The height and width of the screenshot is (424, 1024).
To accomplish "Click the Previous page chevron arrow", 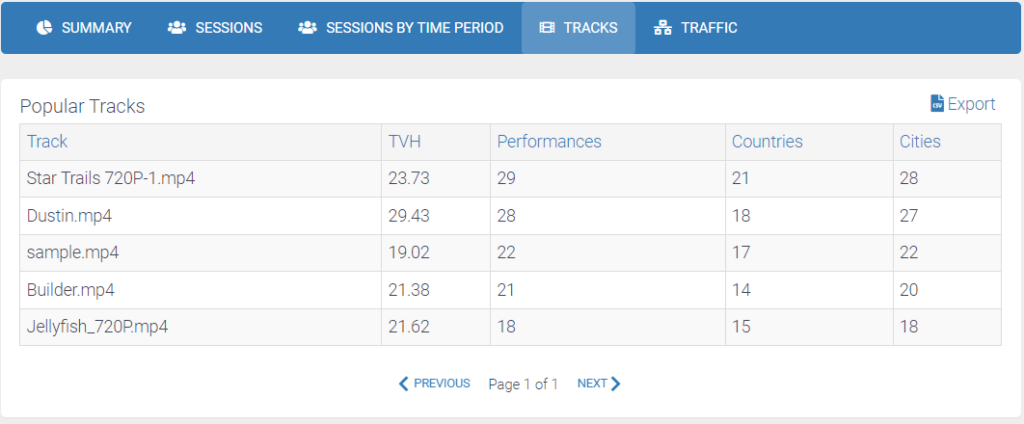I will click(x=404, y=383).
